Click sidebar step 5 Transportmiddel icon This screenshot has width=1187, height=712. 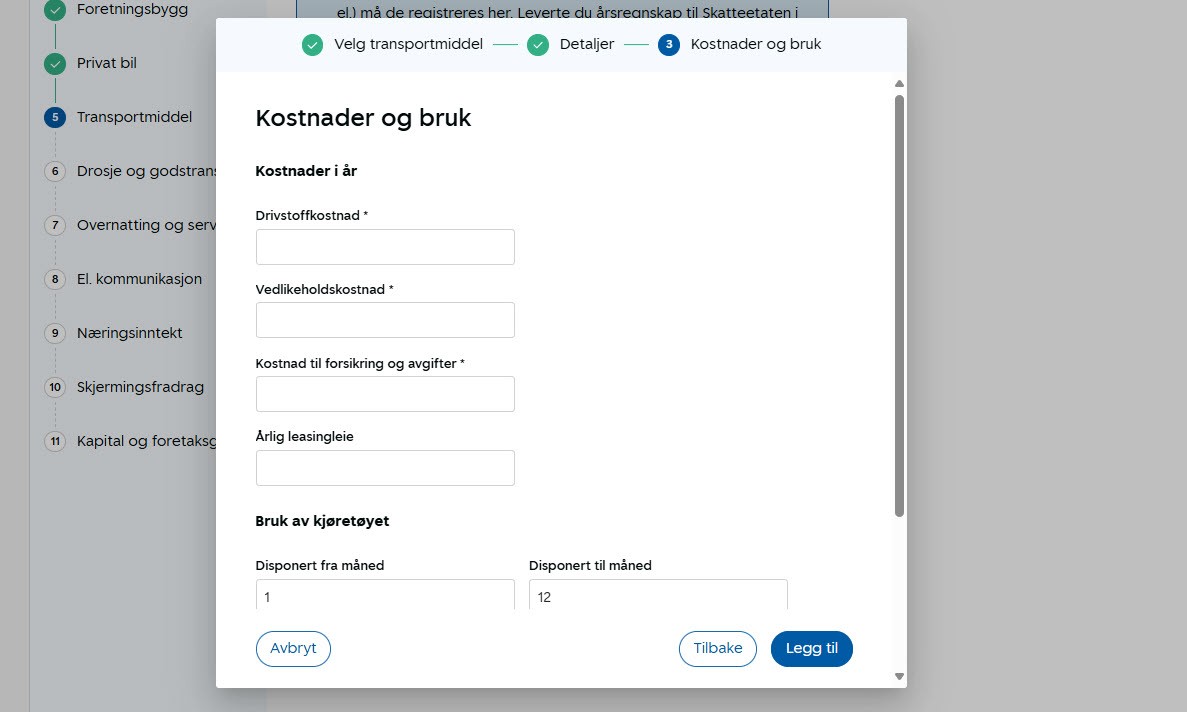pos(55,117)
